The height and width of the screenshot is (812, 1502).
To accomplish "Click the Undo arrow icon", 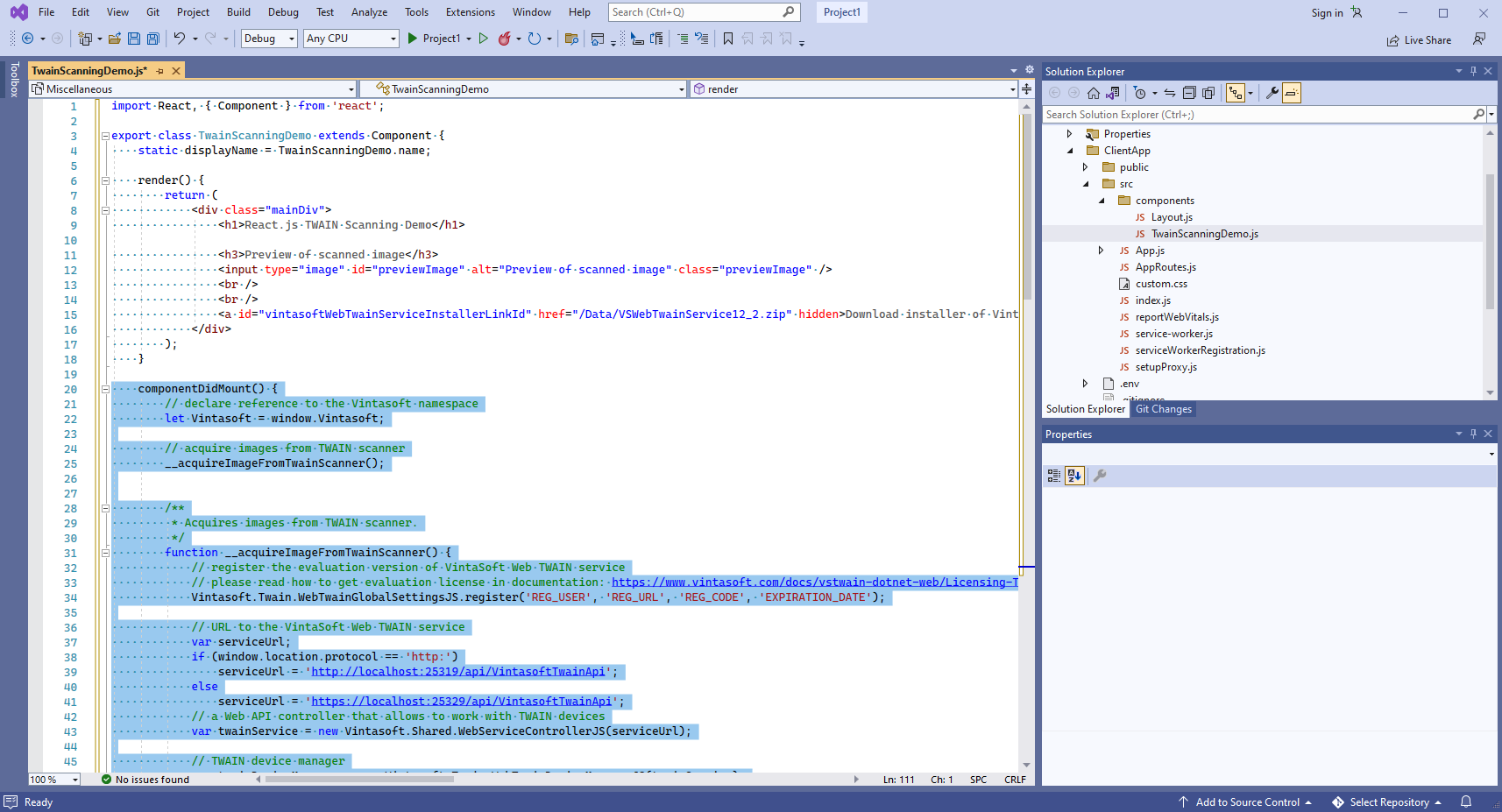I will coord(179,39).
